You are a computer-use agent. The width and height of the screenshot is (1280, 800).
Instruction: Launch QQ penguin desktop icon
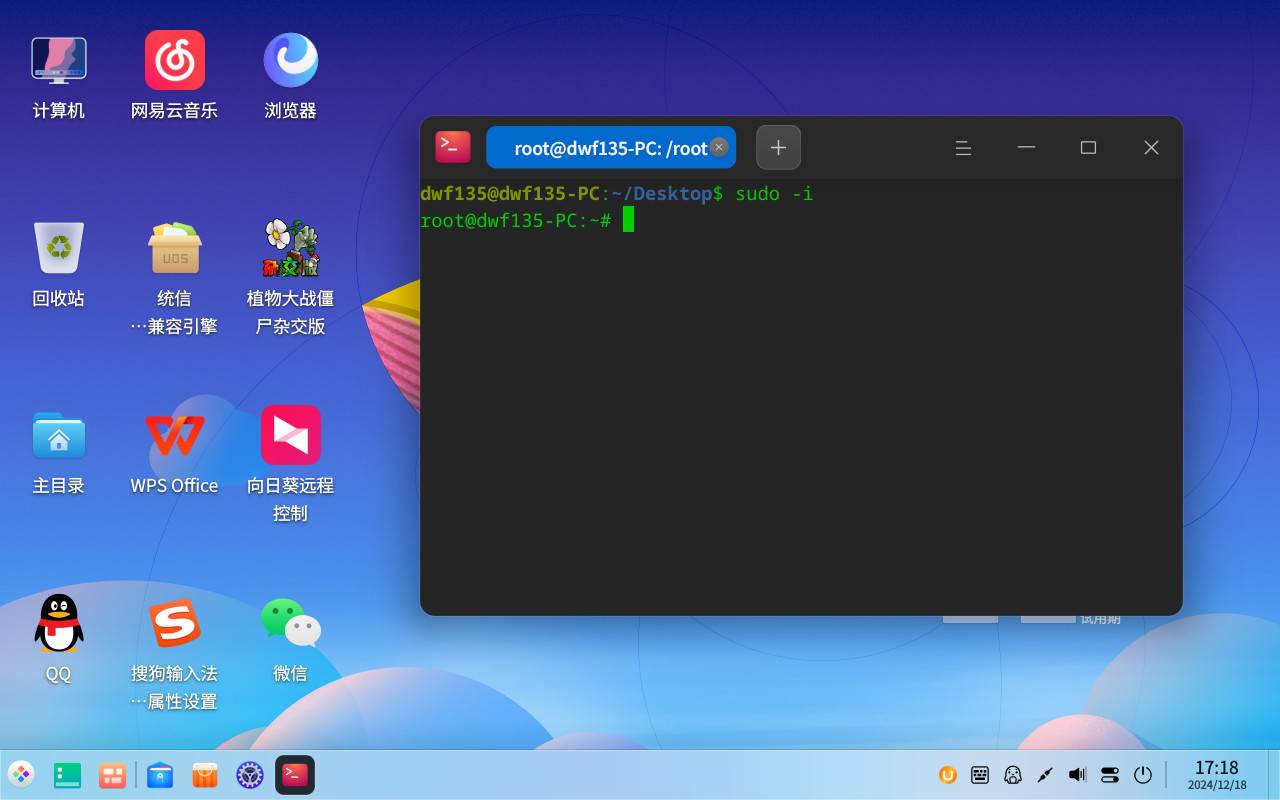pos(58,622)
